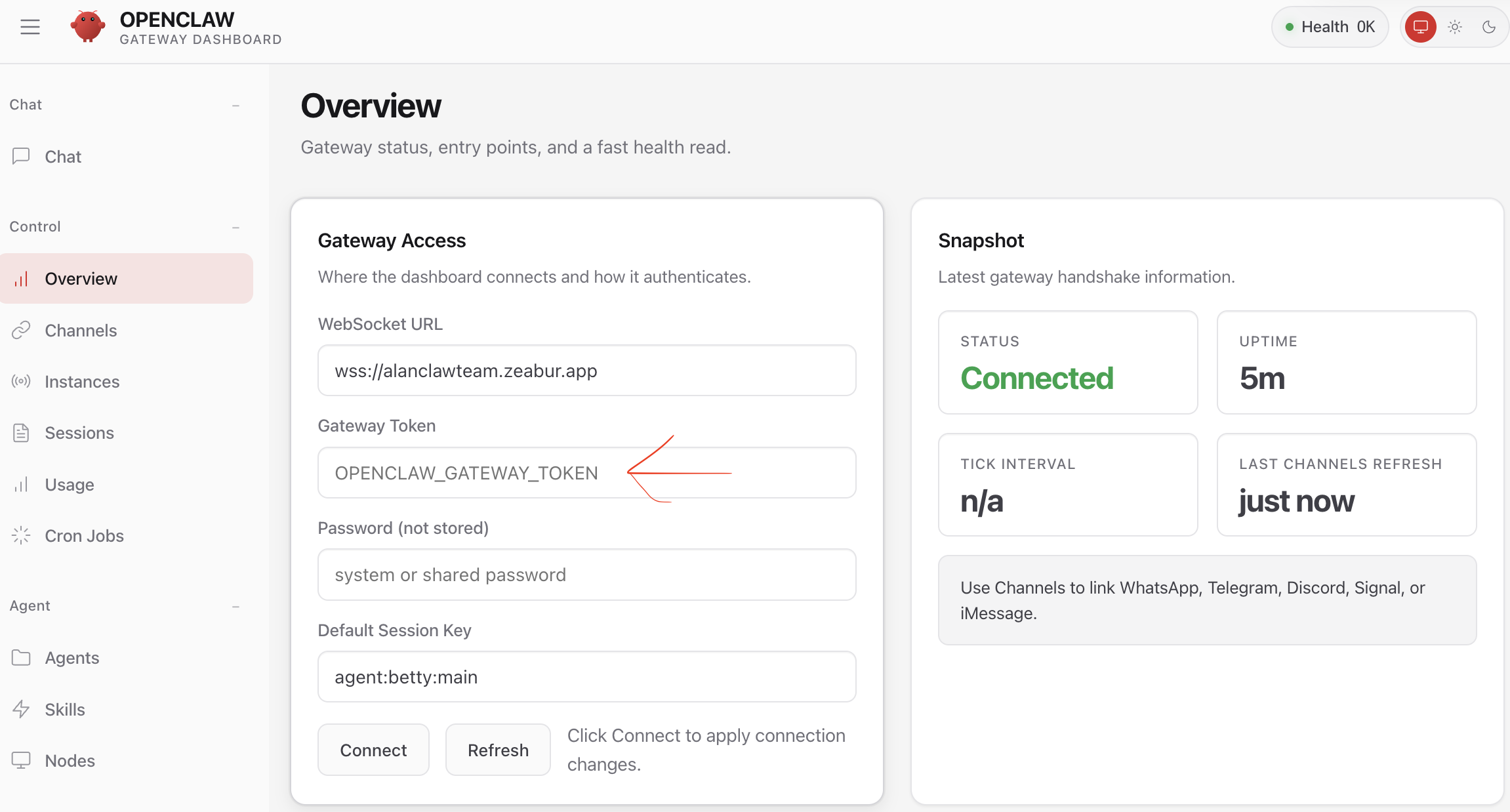This screenshot has height=812, width=1510.
Task: Switch to light theme sun toggle
Action: pyautogui.click(x=1455, y=27)
